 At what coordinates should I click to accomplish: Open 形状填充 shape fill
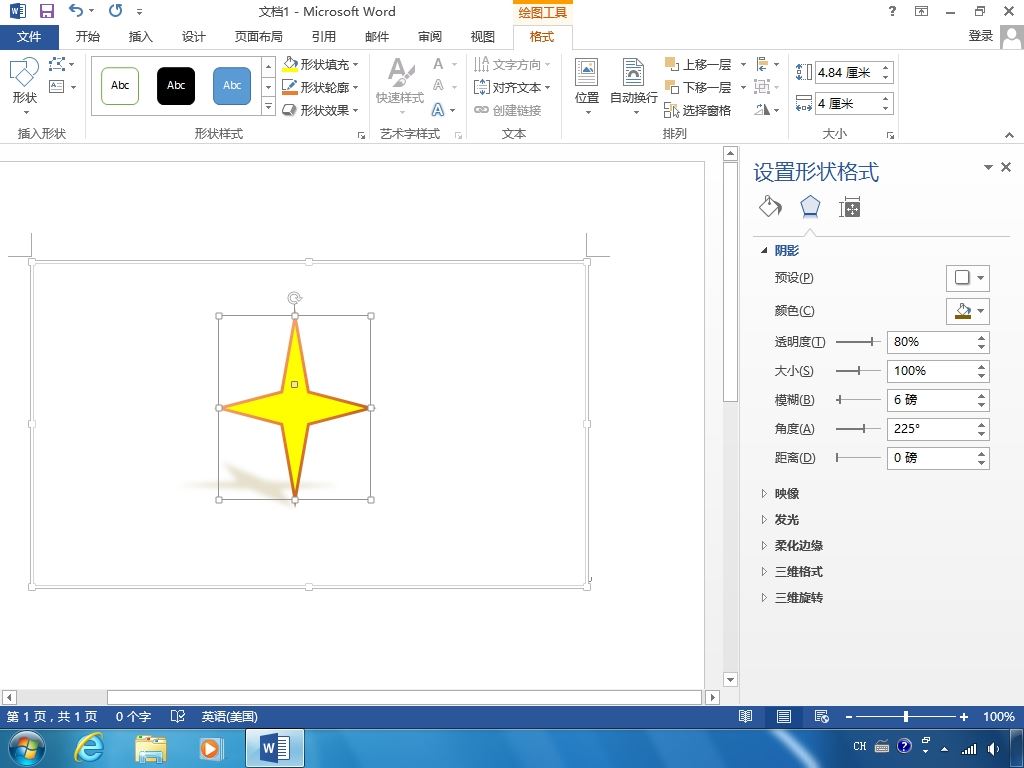[321, 64]
